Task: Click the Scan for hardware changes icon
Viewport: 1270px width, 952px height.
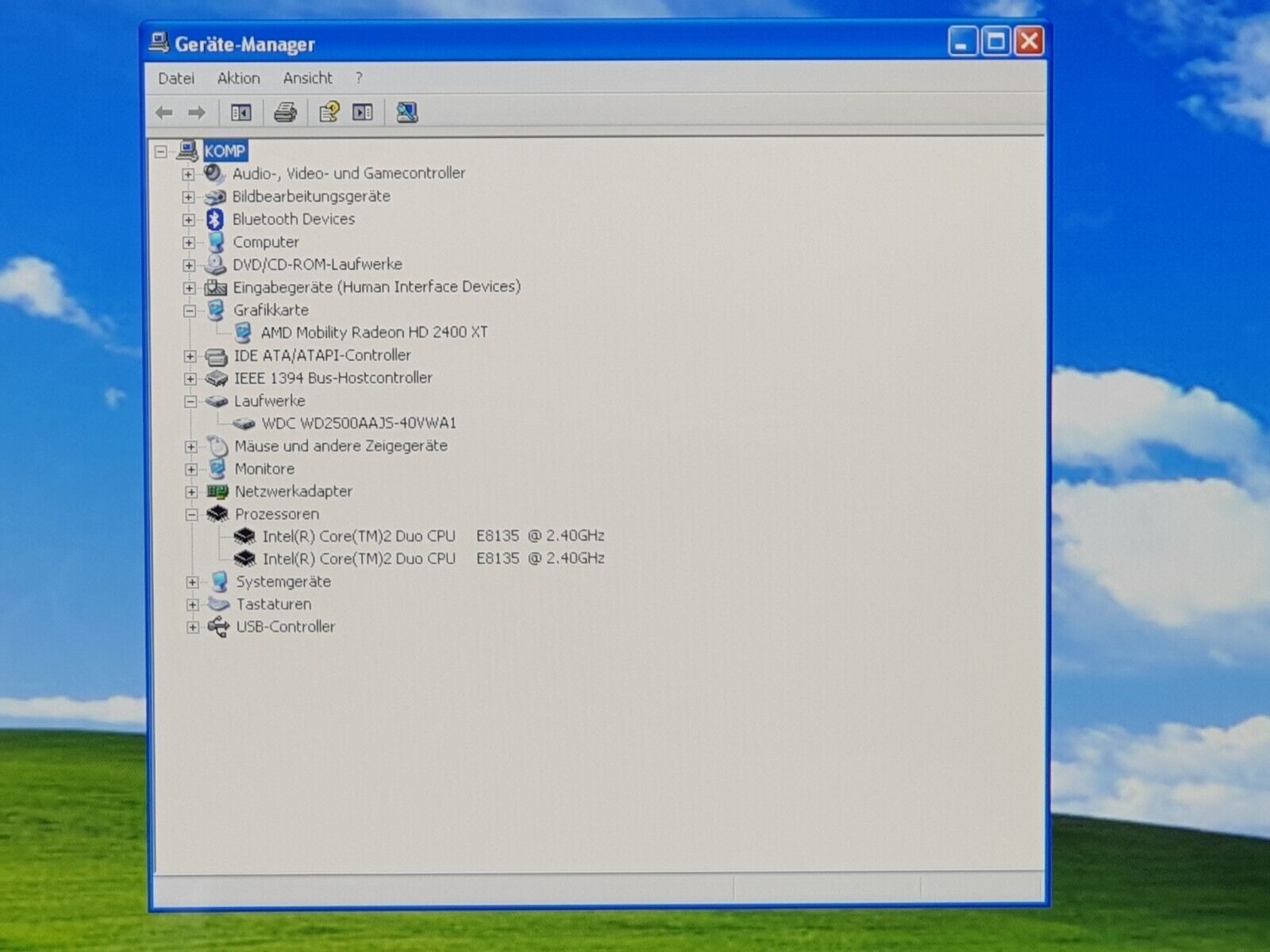Action: pyautogui.click(x=407, y=112)
